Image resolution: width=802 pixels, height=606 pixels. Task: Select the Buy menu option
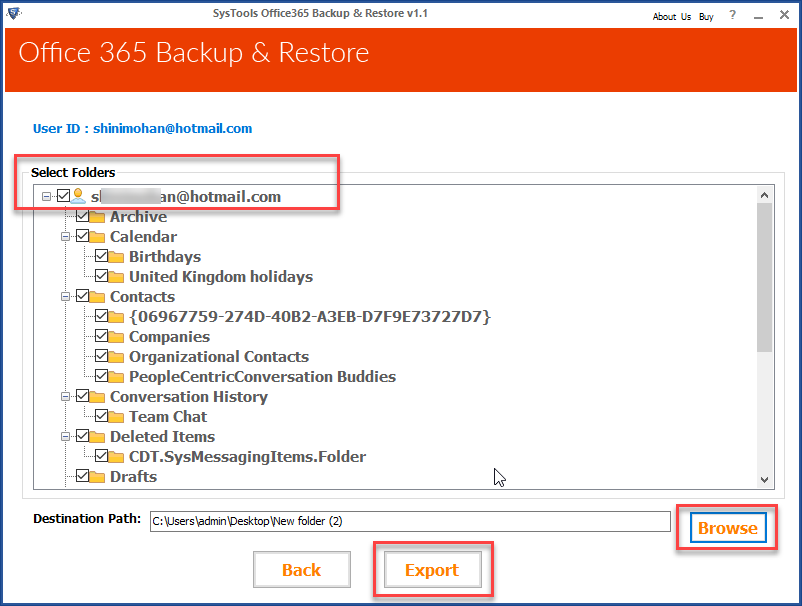pyautogui.click(x=706, y=16)
